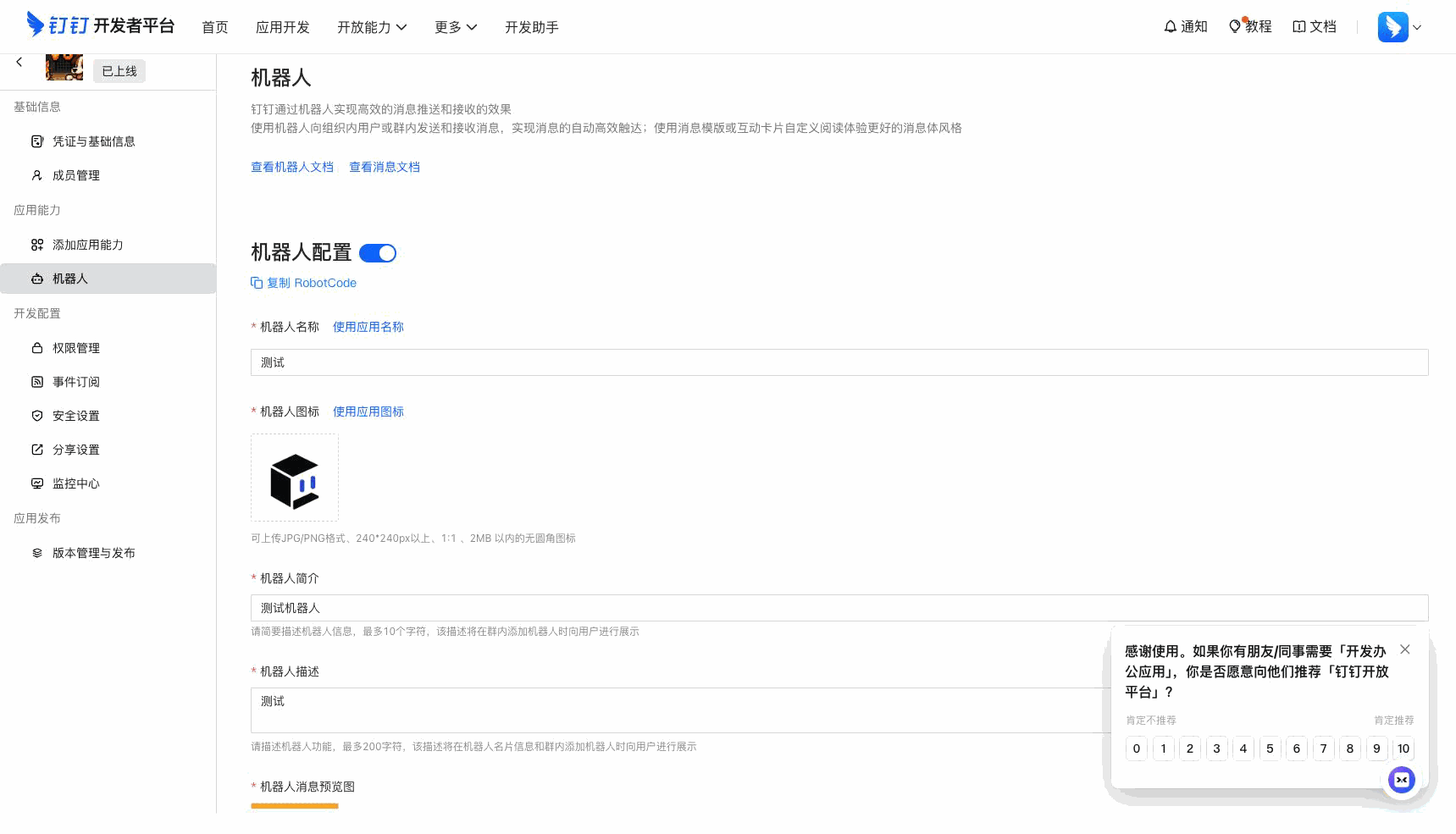Click the 机器人简介 input field
Image resolution: width=1456 pixels, height=834 pixels.
(x=839, y=608)
